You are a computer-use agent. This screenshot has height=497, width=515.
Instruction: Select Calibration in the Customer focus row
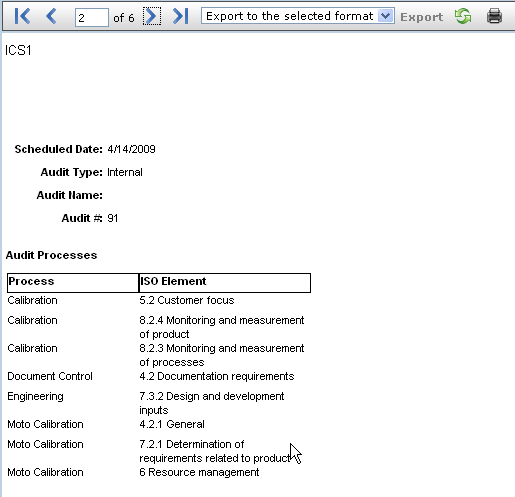pyautogui.click(x=32, y=300)
